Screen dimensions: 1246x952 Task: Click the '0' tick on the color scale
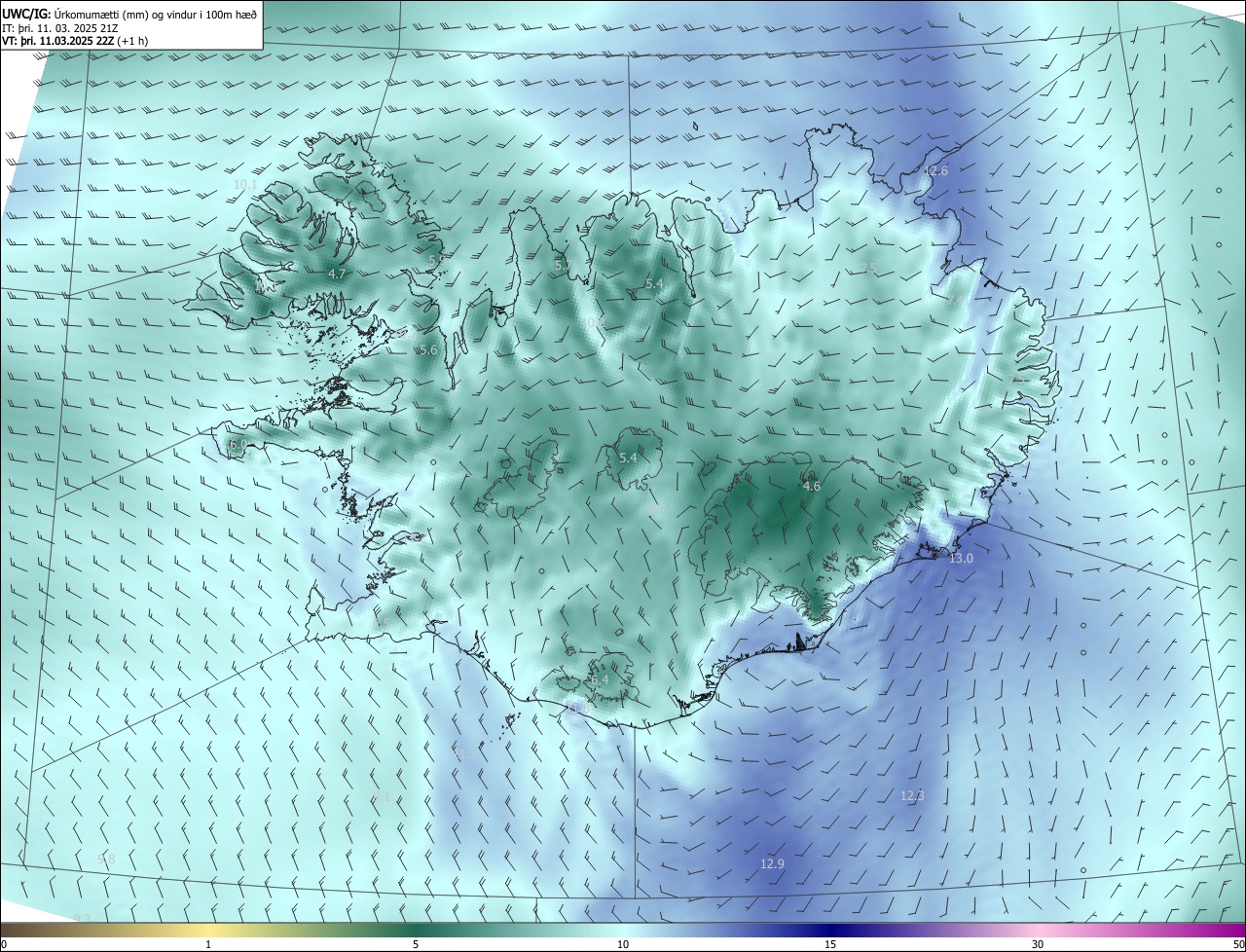[x=3, y=944]
